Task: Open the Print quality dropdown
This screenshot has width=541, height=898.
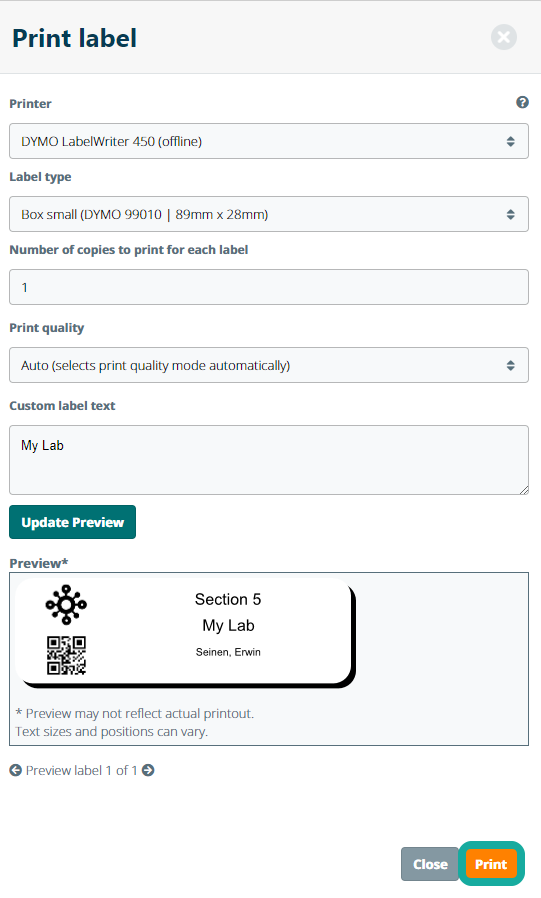Action: click(x=268, y=365)
